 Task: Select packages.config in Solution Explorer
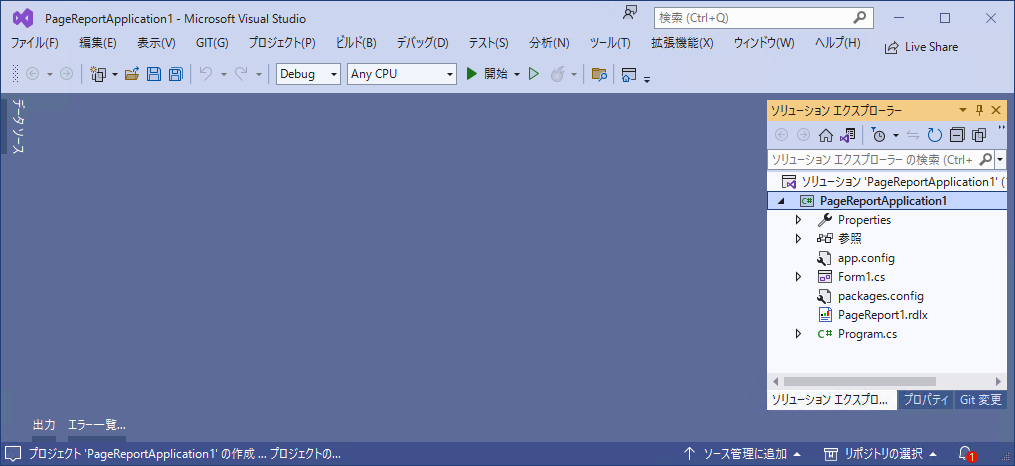tap(880, 296)
